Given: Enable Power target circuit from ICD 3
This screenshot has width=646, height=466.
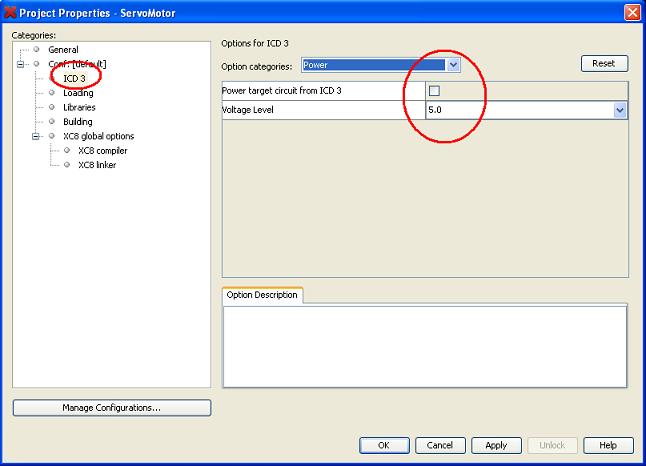Looking at the screenshot, I should click(434, 91).
